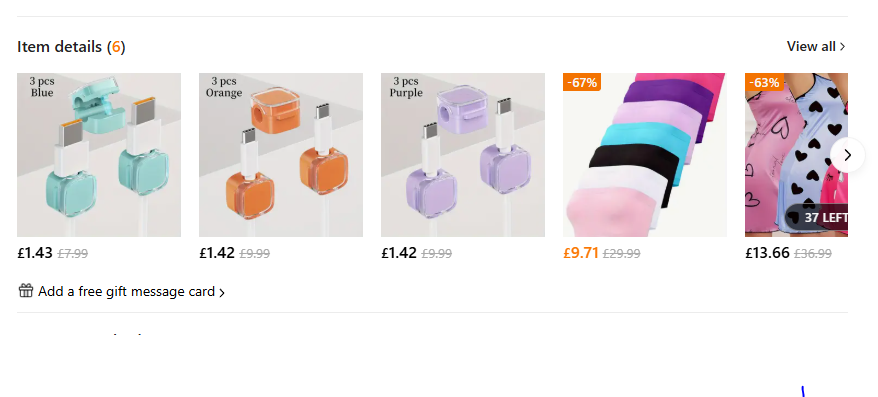Click the £1.42 orange clip price

217,253
